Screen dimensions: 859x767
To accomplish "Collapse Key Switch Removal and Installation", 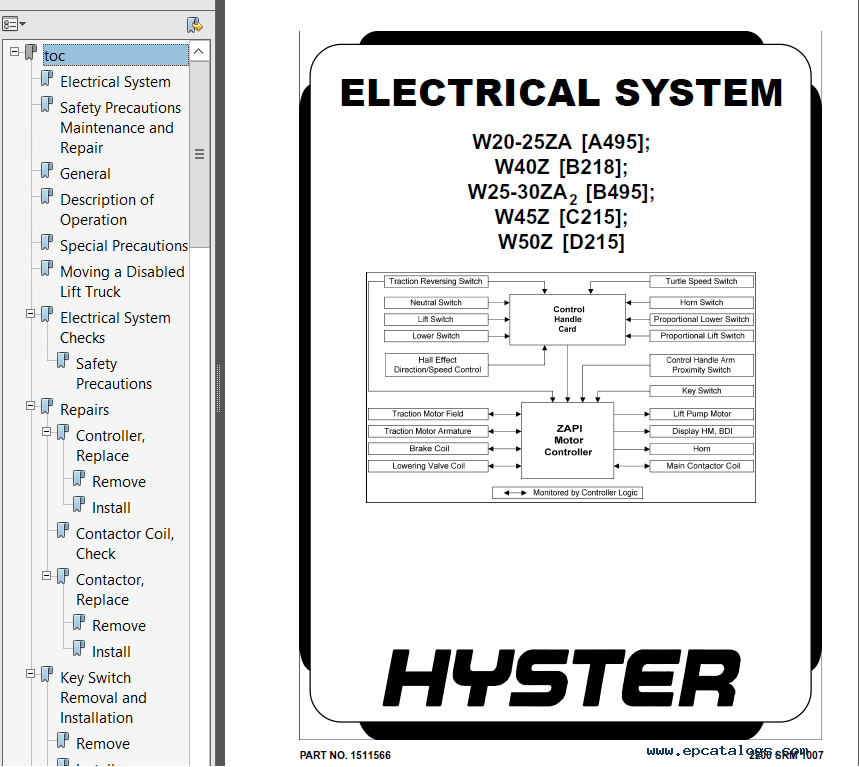I will click(x=31, y=674).
